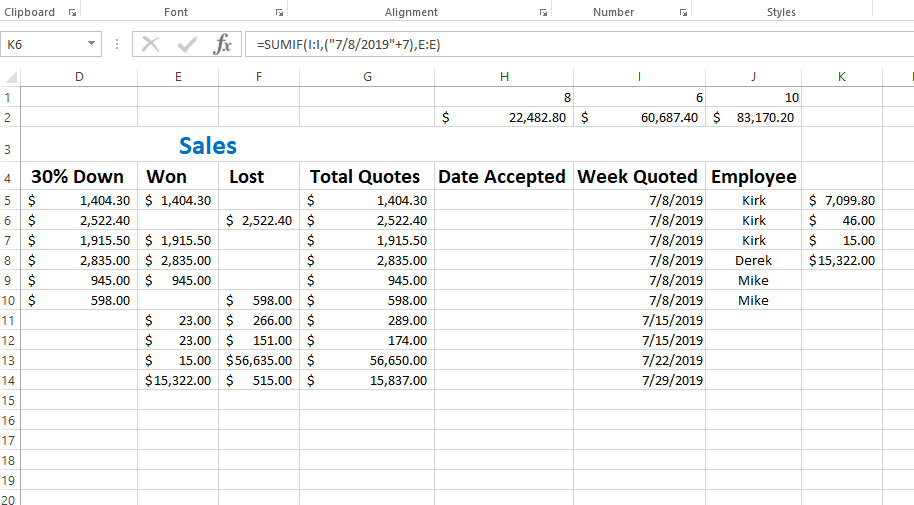Select the Date Accepted header cell
Image resolution: width=914 pixels, height=505 pixels.
504,177
